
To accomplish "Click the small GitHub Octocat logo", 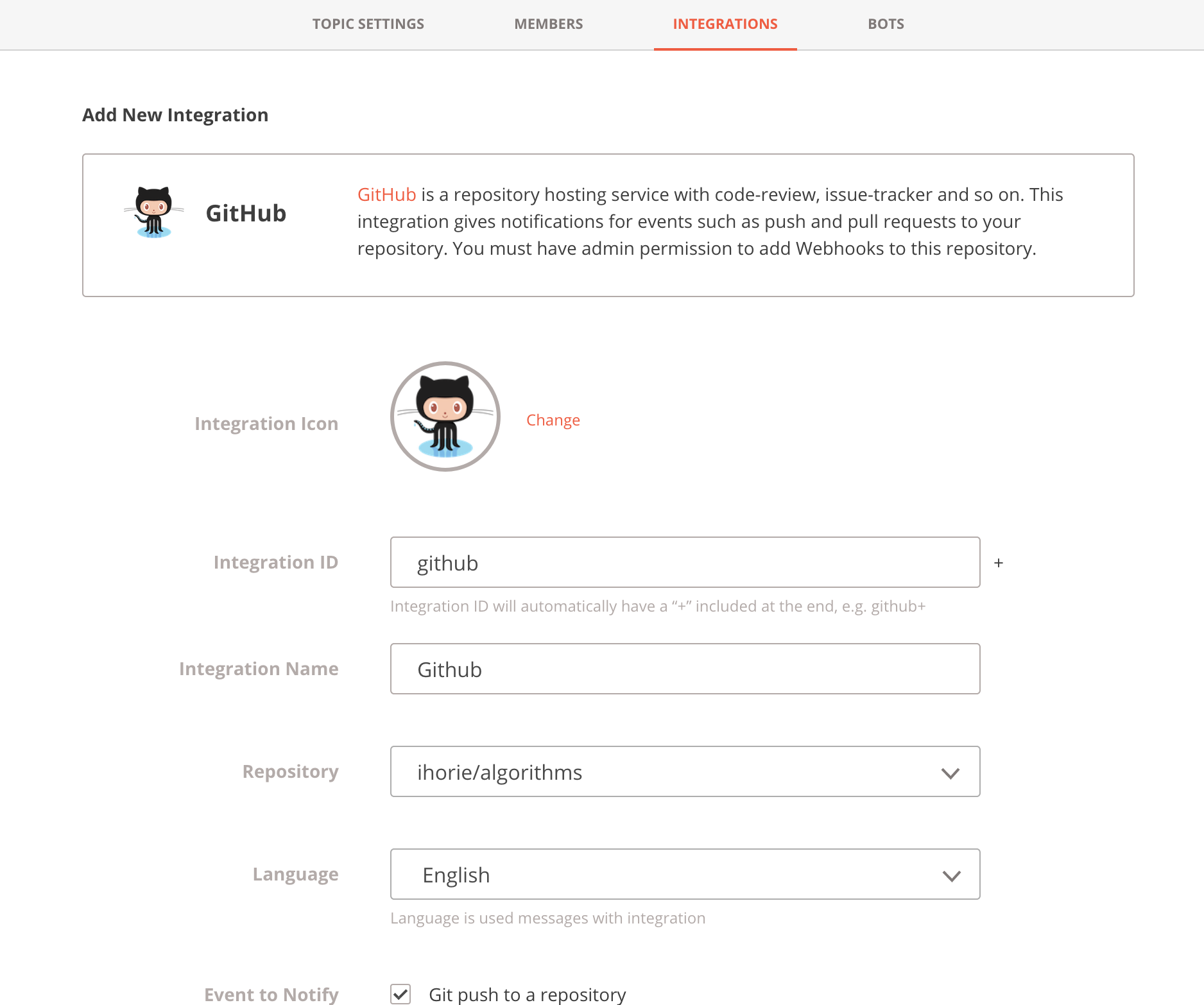I will click(153, 212).
